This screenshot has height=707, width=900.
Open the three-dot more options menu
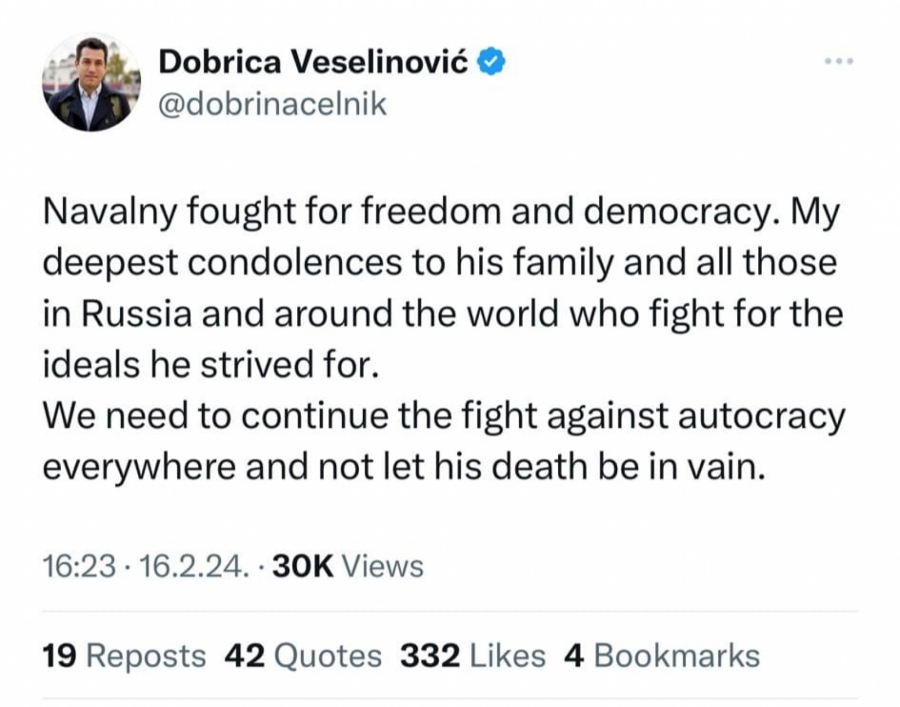click(838, 62)
